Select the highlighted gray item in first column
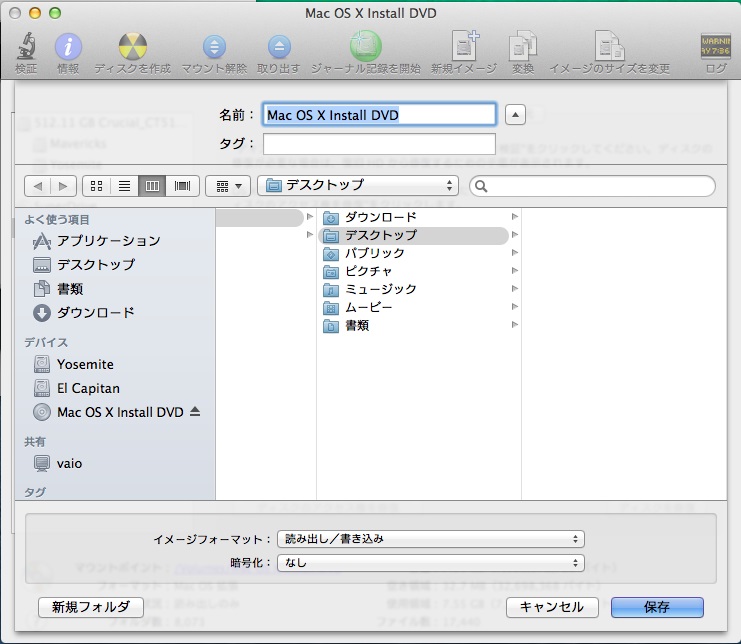The height and width of the screenshot is (644, 741). [259, 217]
